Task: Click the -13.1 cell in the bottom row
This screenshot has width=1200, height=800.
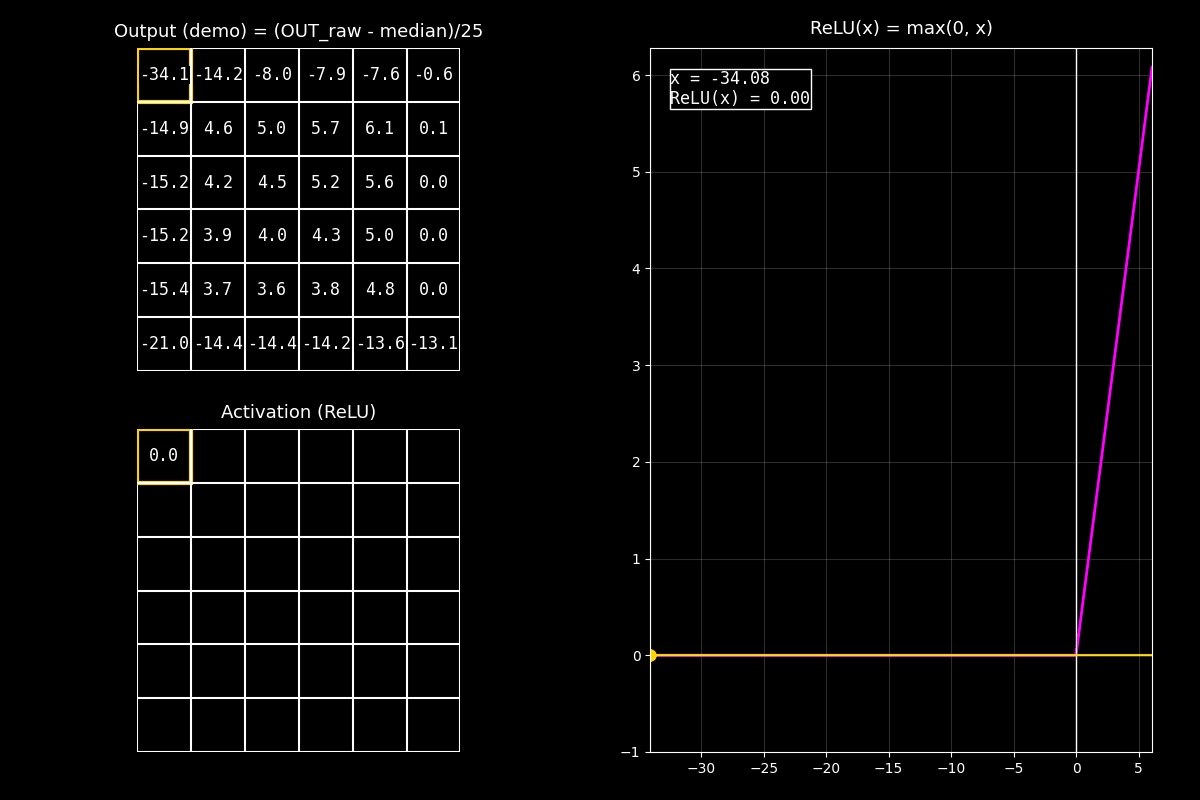Action: pyautogui.click(x=433, y=344)
